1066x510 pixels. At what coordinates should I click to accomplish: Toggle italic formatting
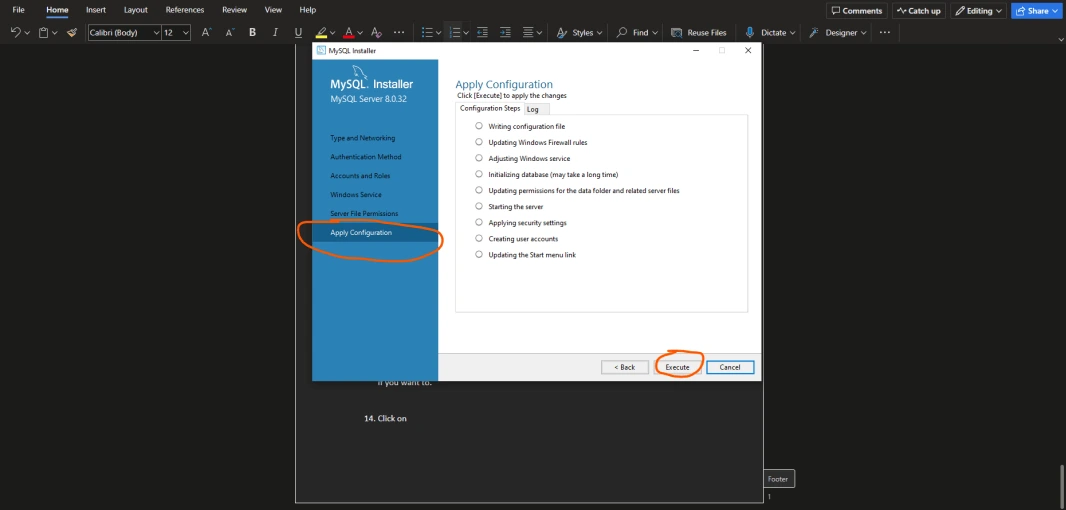275,32
